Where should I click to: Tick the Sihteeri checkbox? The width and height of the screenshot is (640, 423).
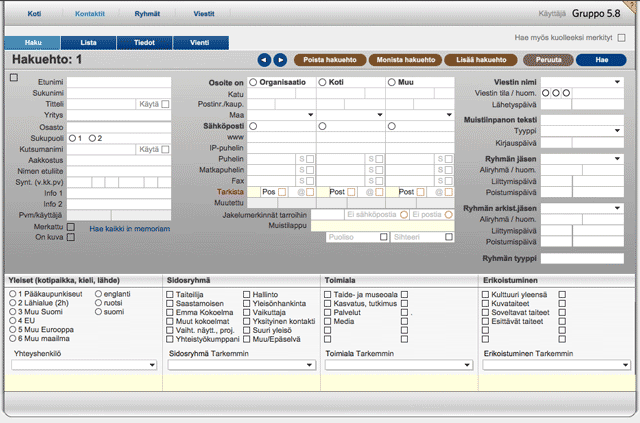point(449,237)
